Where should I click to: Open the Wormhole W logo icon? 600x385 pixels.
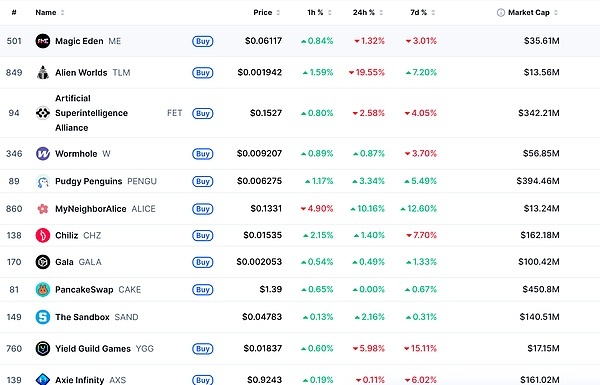pyautogui.click(x=43, y=153)
